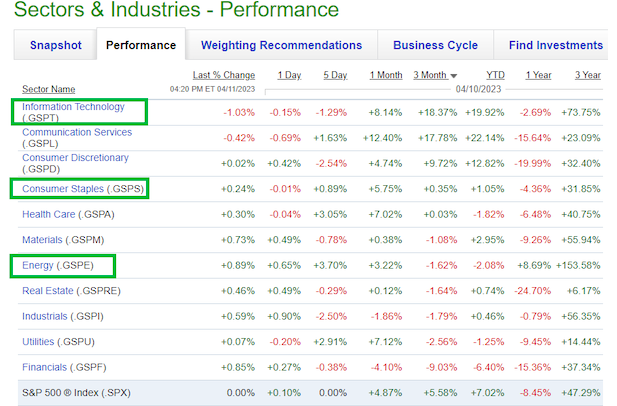Click Health Care 5 Day value +3.05%
The width and height of the screenshot is (617, 406).
(x=330, y=214)
